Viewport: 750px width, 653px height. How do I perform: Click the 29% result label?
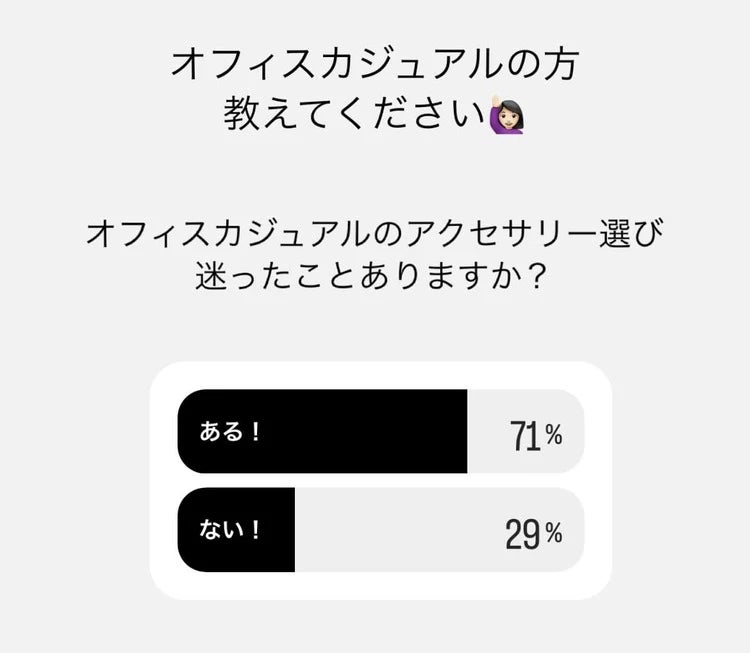pyautogui.click(x=534, y=534)
